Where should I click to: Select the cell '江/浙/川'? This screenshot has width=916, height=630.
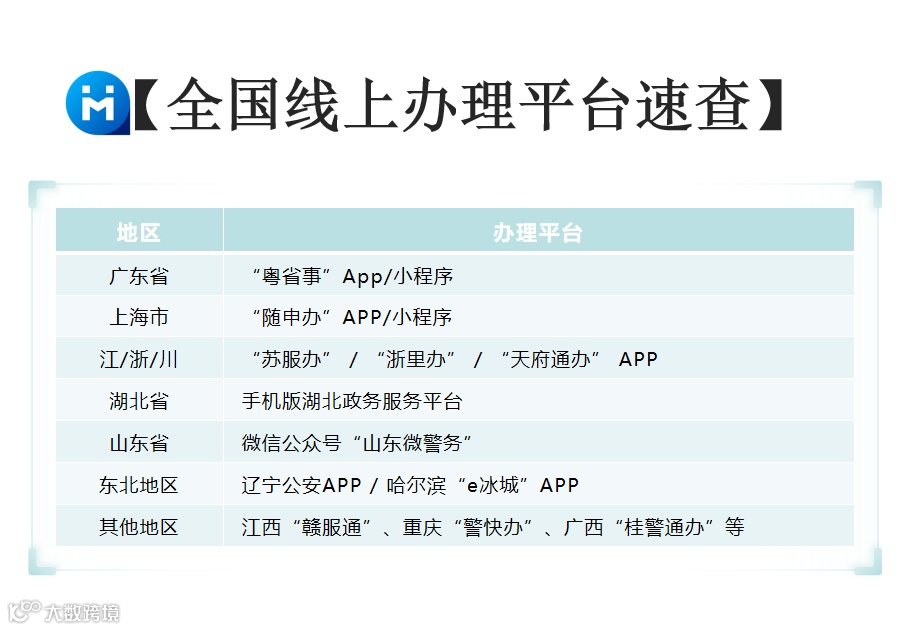[x=139, y=359]
